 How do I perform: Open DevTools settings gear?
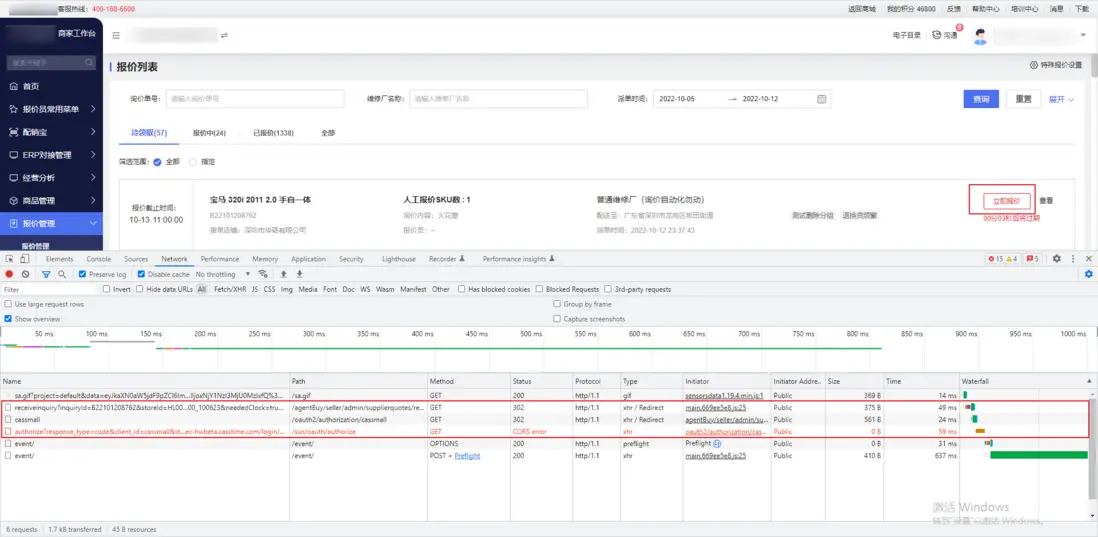[1057, 259]
